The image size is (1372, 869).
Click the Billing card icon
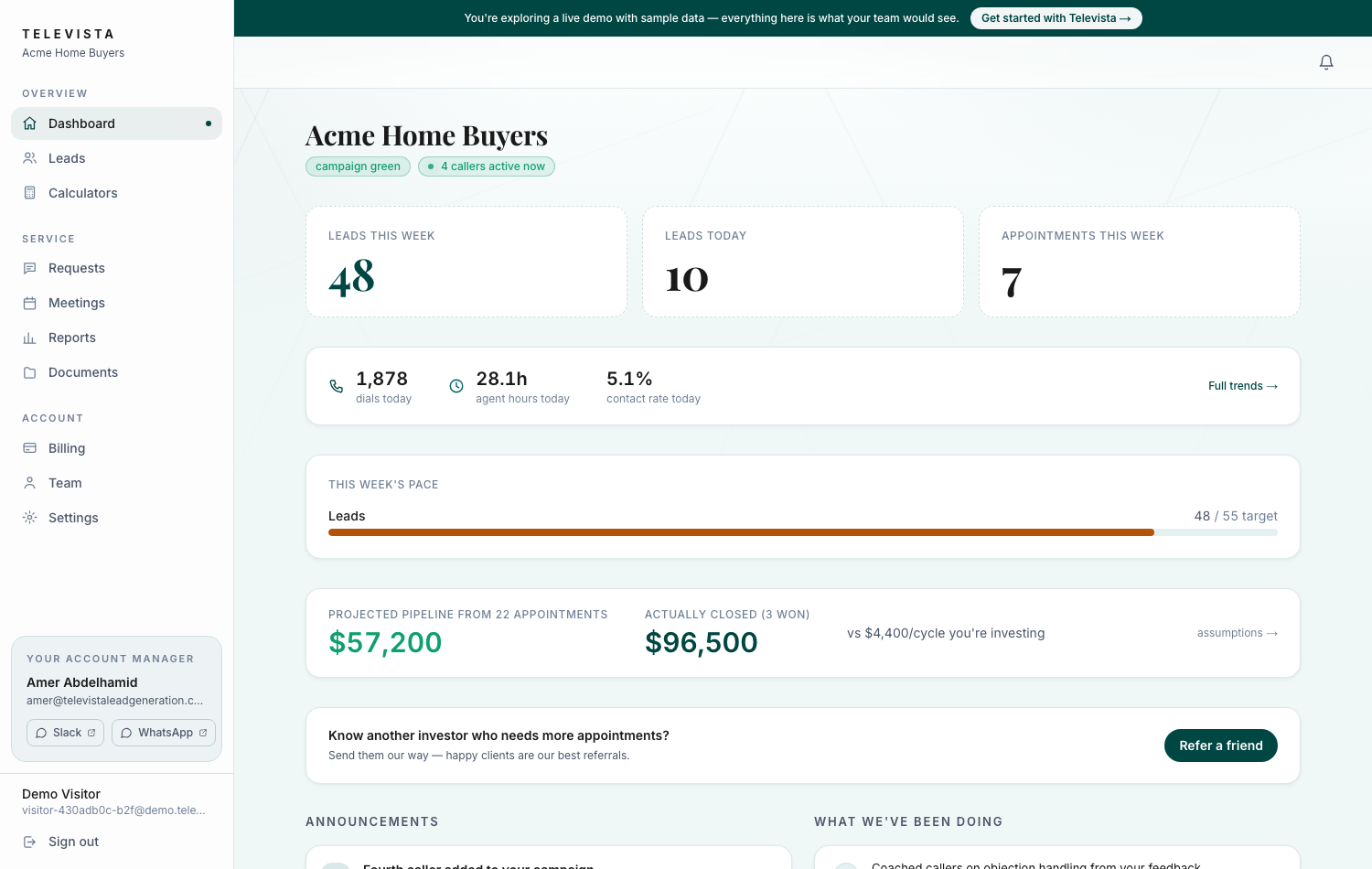click(30, 448)
